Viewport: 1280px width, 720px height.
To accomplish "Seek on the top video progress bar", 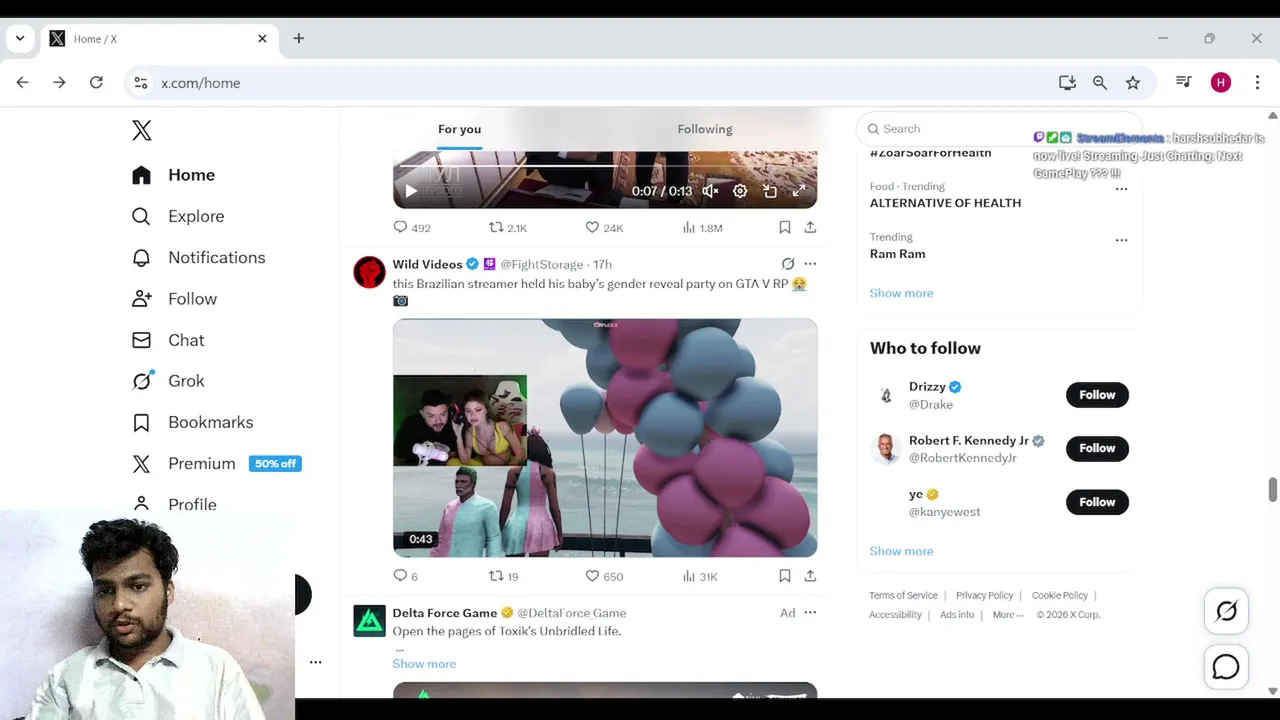I will point(605,166).
